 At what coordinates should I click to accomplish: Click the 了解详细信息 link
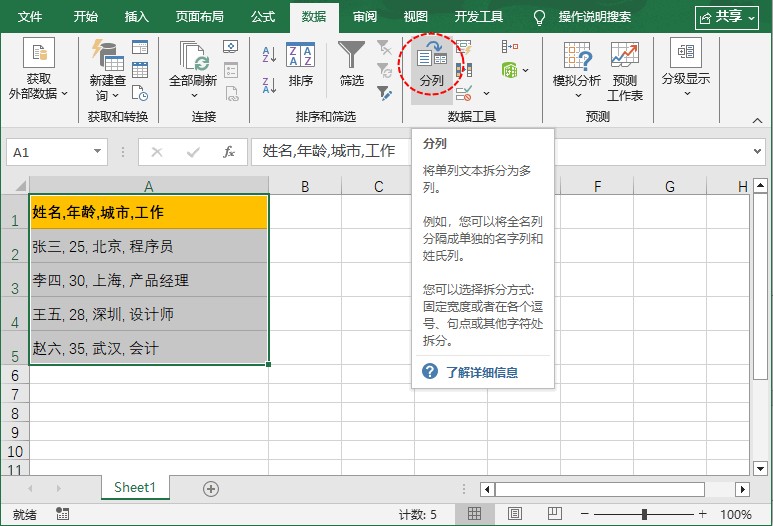482,372
